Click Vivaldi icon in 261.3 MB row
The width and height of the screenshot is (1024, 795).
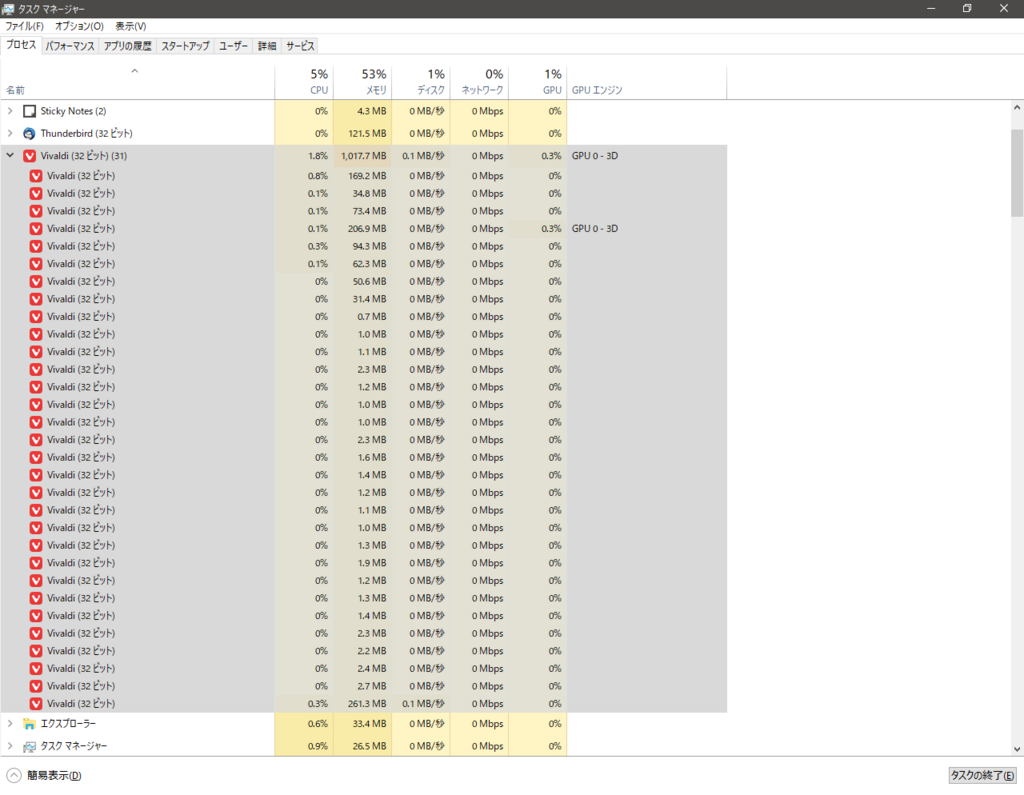[36, 704]
